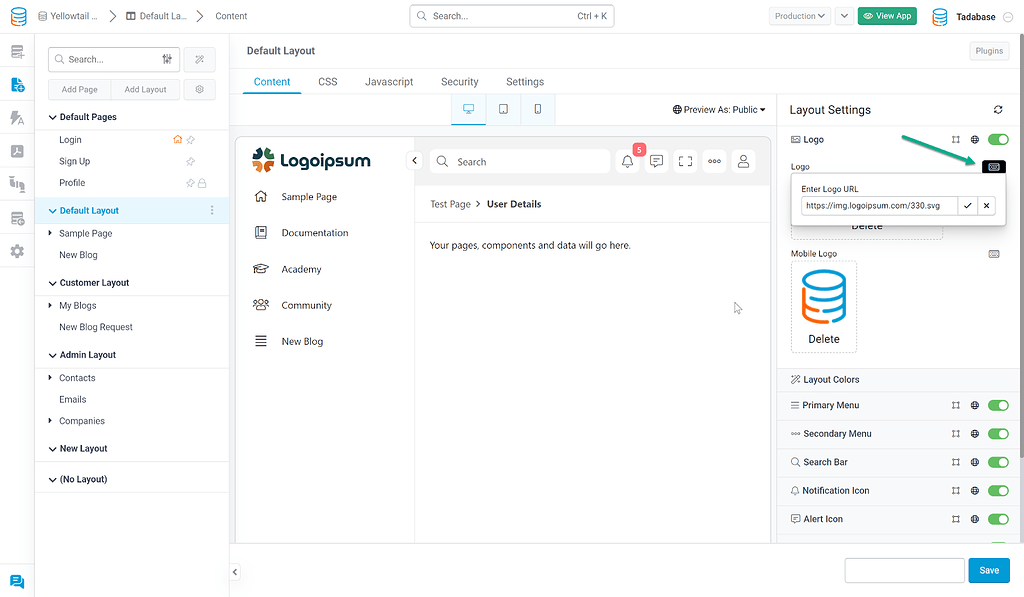Screen dimensions: 1024x597
Task: Click the magic wand button beside search
Action: 200,59
